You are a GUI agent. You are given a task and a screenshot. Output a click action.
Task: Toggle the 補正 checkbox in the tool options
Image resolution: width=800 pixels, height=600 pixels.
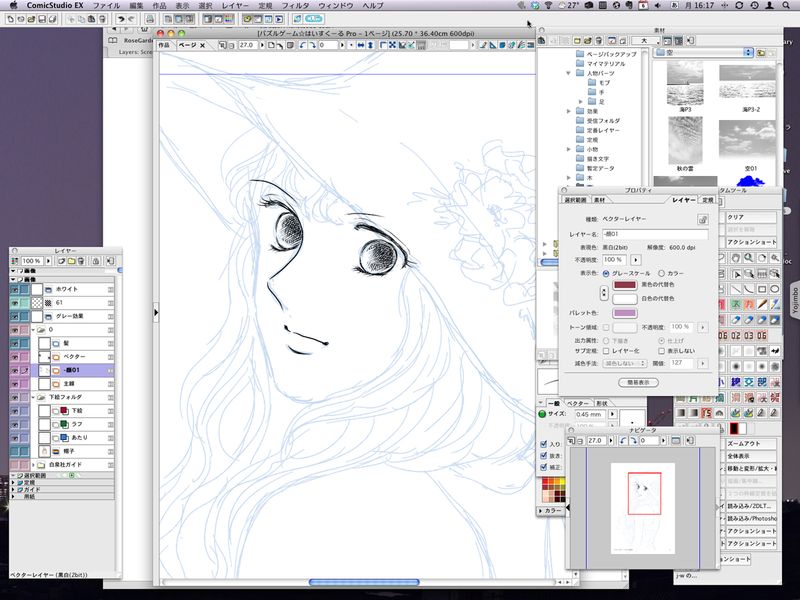(543, 467)
